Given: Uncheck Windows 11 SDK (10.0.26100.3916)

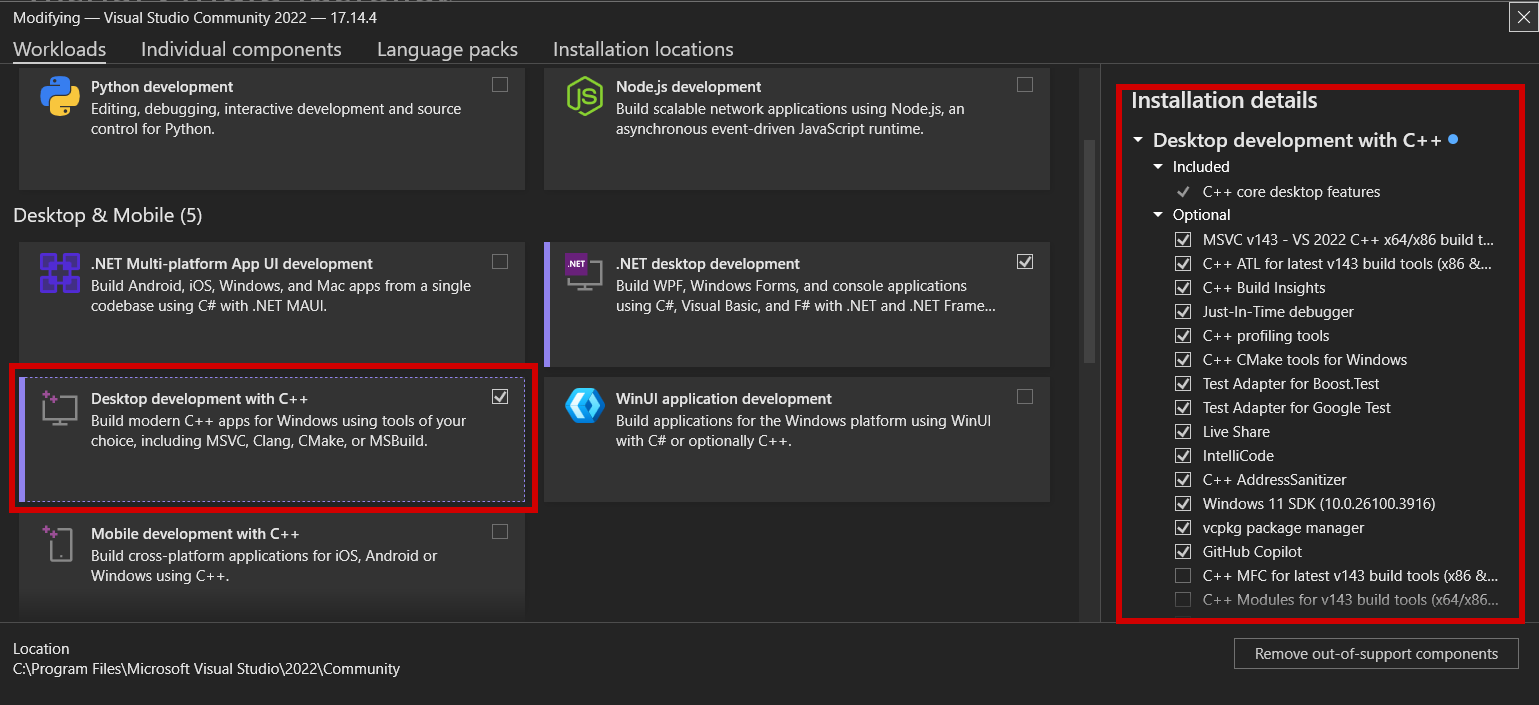Looking at the screenshot, I should coord(1183,504).
